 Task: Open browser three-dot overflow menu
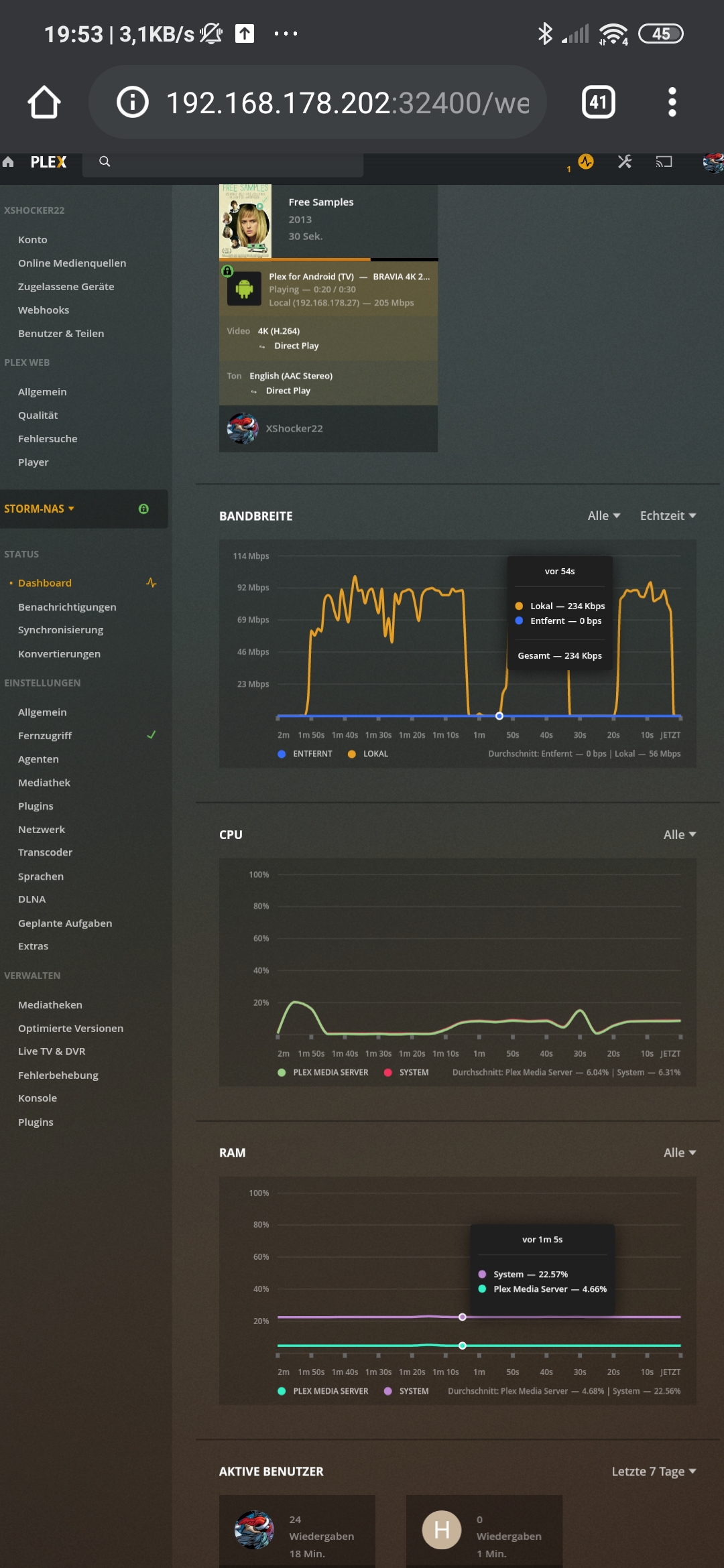coord(672,103)
